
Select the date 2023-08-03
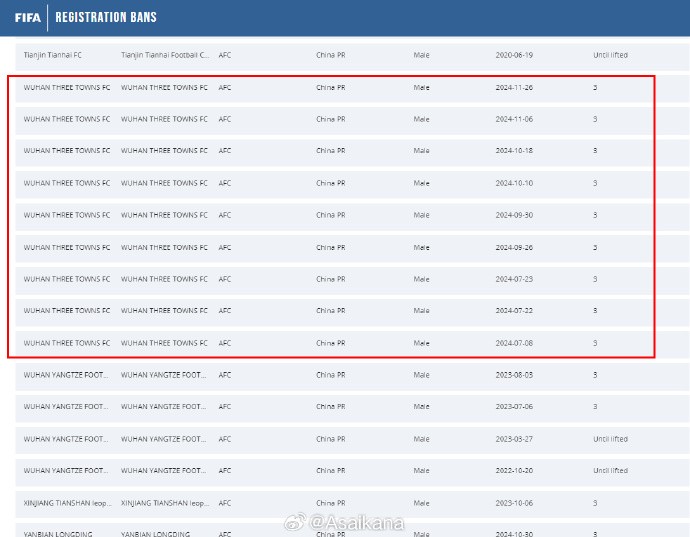click(x=514, y=375)
